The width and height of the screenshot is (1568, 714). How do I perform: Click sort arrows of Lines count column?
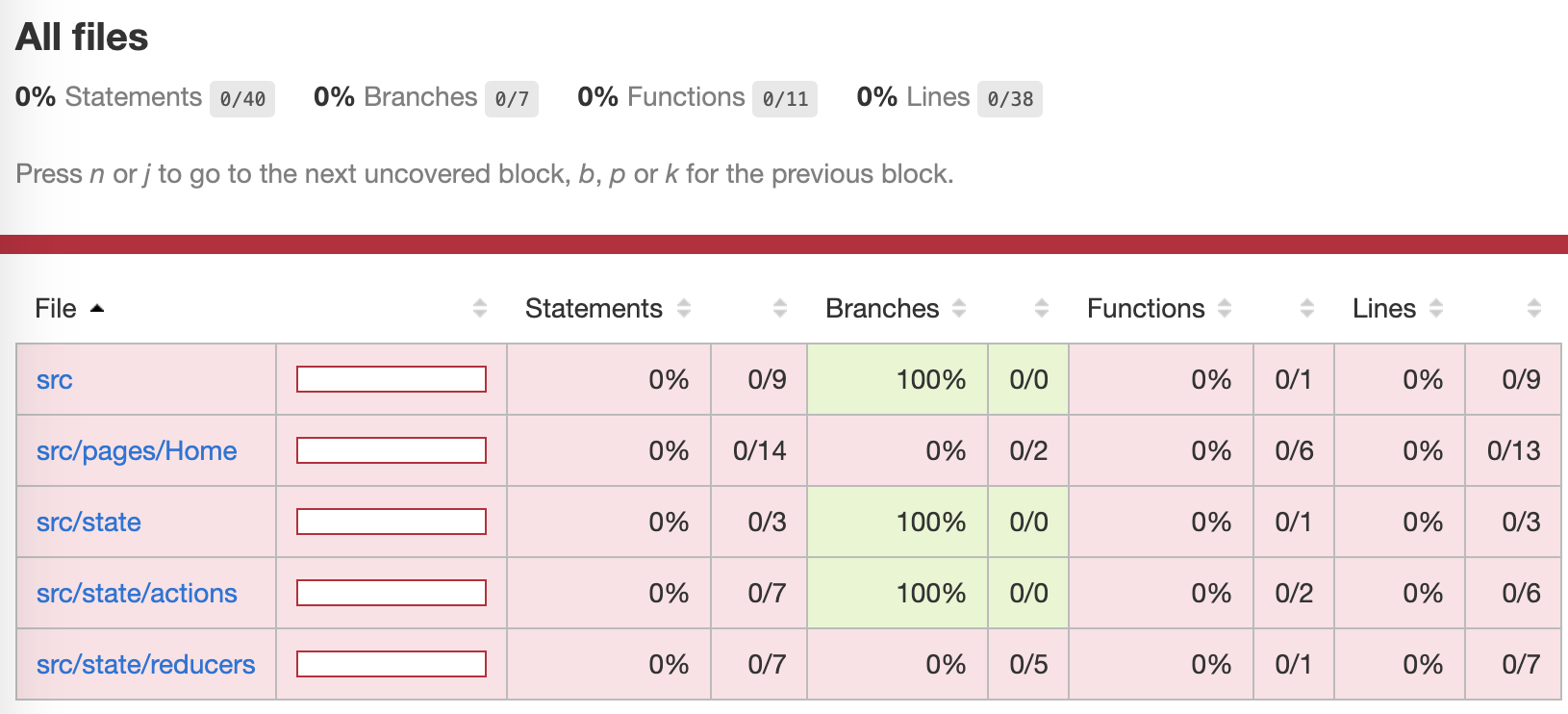coord(1534,308)
